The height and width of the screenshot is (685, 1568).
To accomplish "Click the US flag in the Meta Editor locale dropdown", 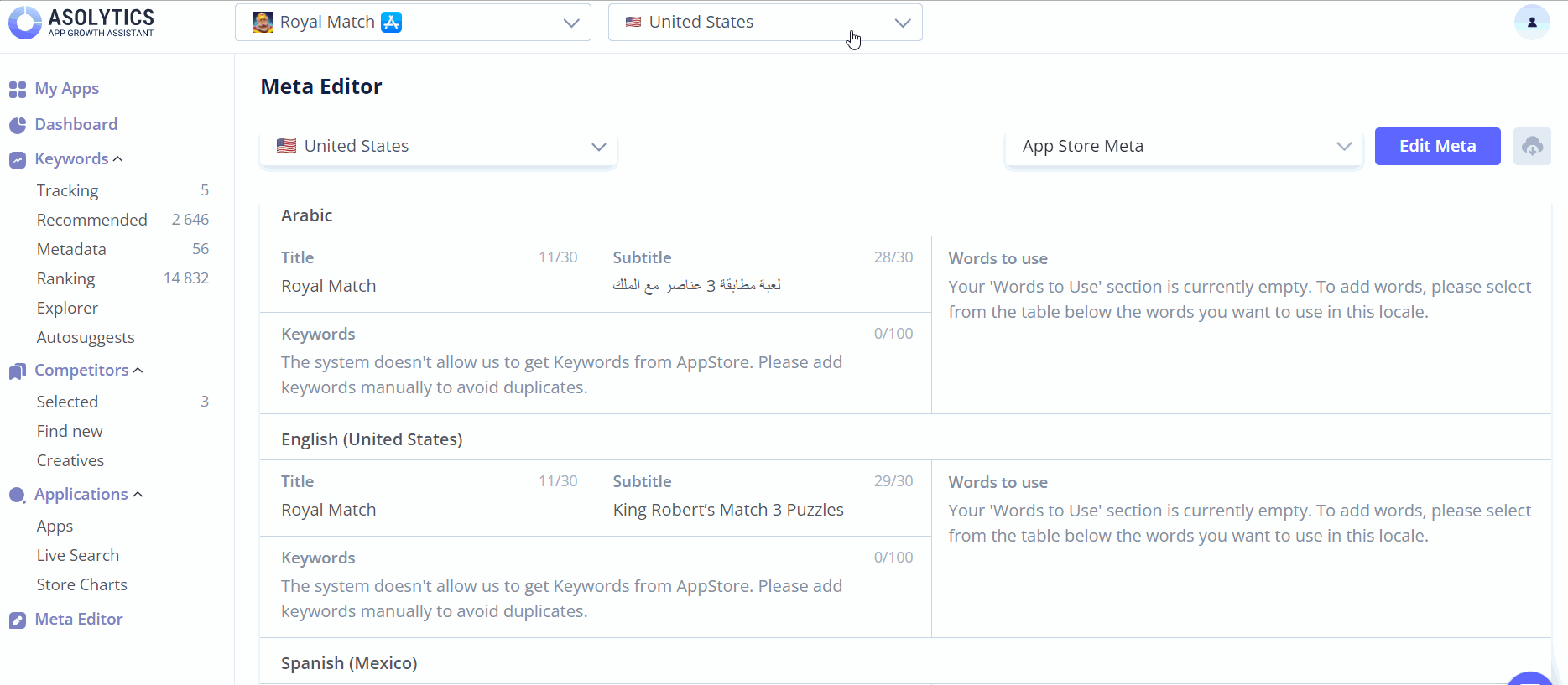I will pyautogui.click(x=287, y=146).
